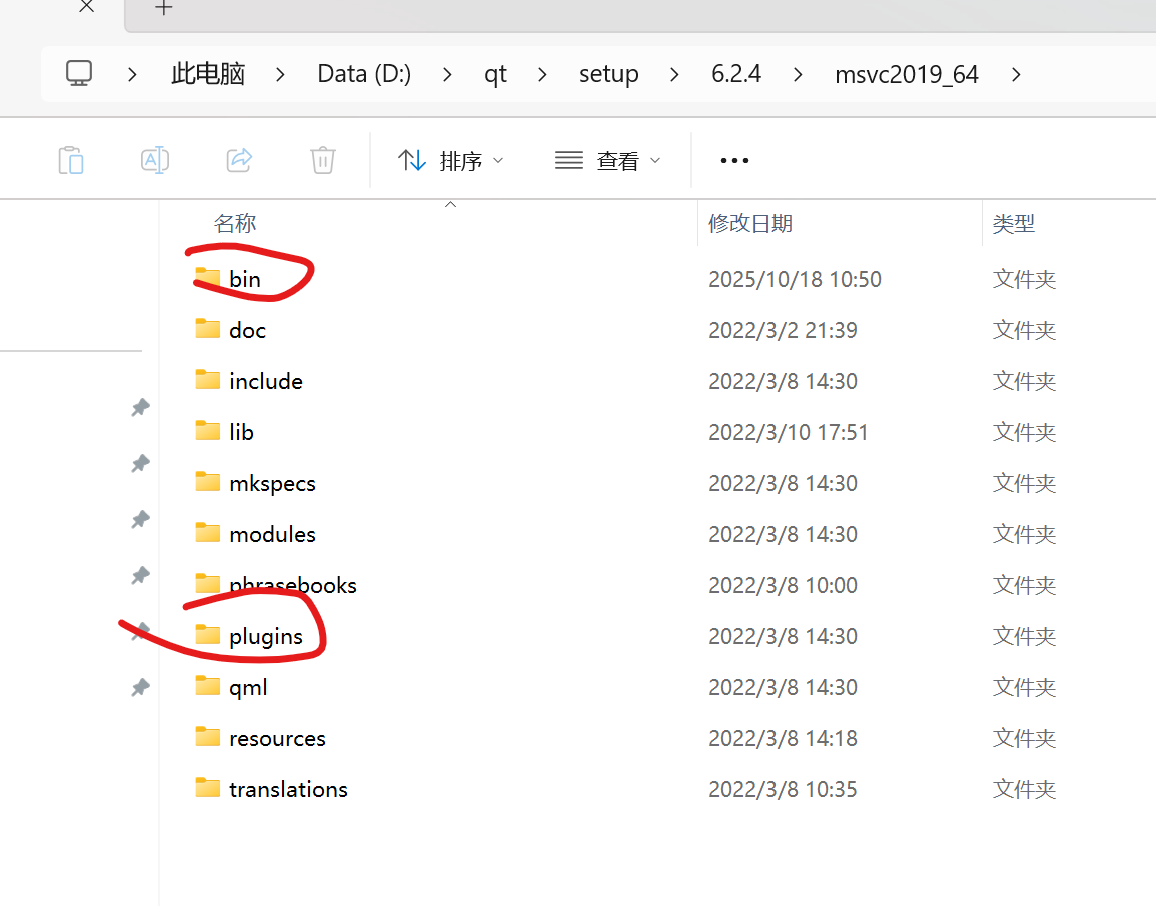The width and height of the screenshot is (1156, 906).
Task: Expand chevron after Data (D:) breadcrumb
Action: click(447, 74)
